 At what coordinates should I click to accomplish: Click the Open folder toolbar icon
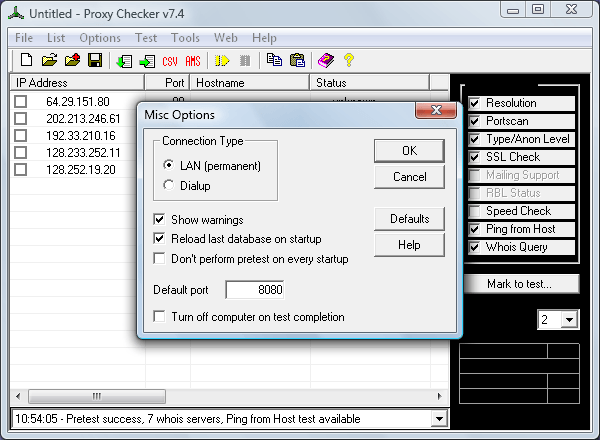point(49,61)
